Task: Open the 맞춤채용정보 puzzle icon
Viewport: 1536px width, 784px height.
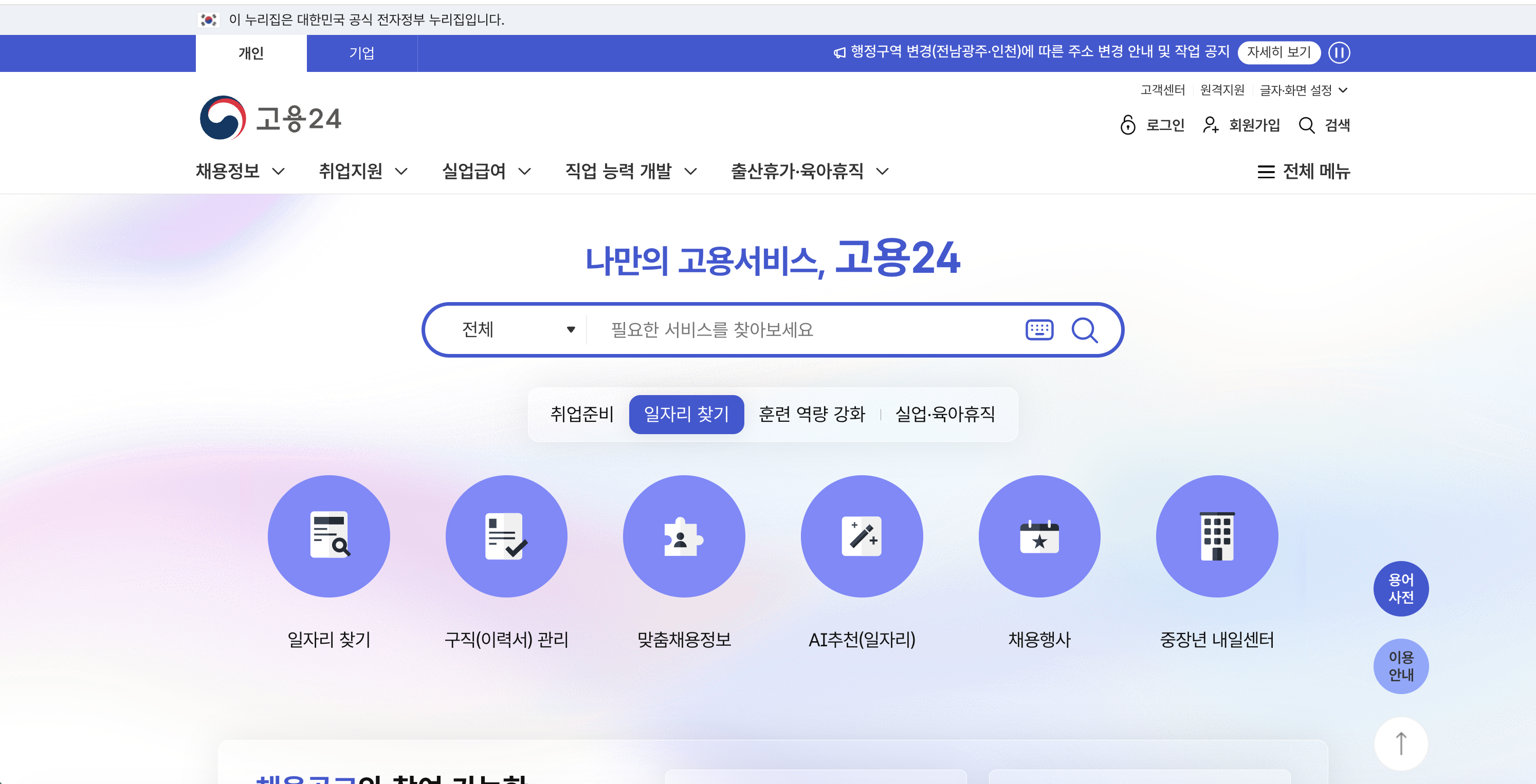Action: tap(684, 535)
